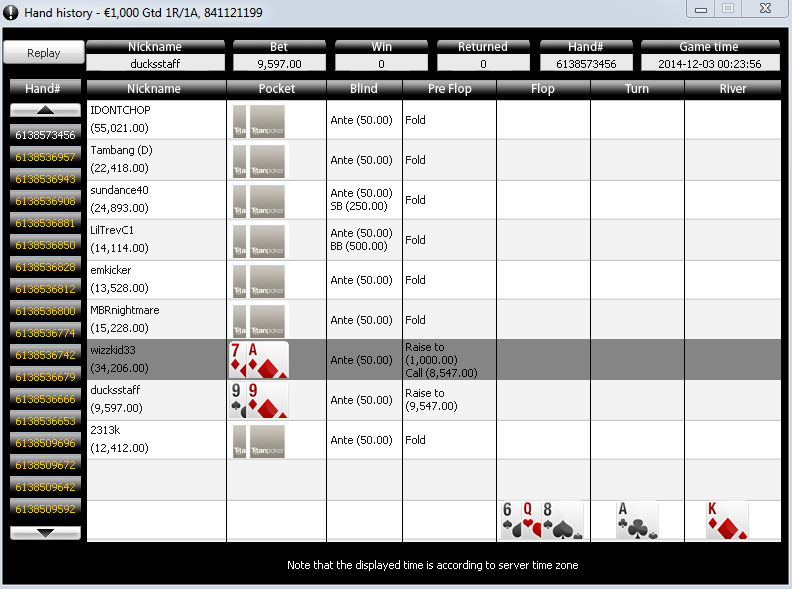
Task: Click MBRnightmare's face-down pocket cards
Action: click(259, 321)
